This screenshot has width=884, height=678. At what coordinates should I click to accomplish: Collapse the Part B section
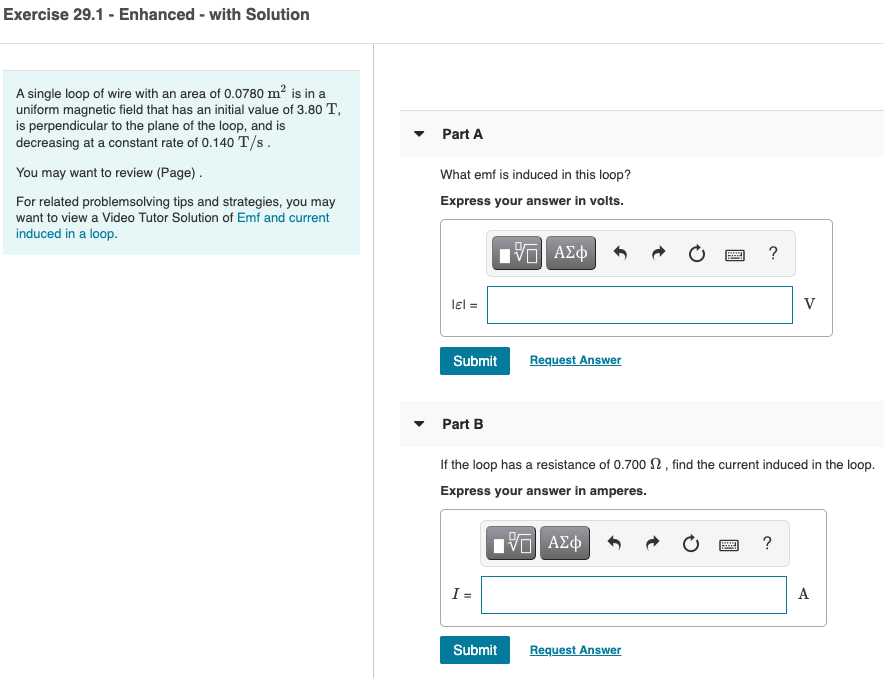418,423
